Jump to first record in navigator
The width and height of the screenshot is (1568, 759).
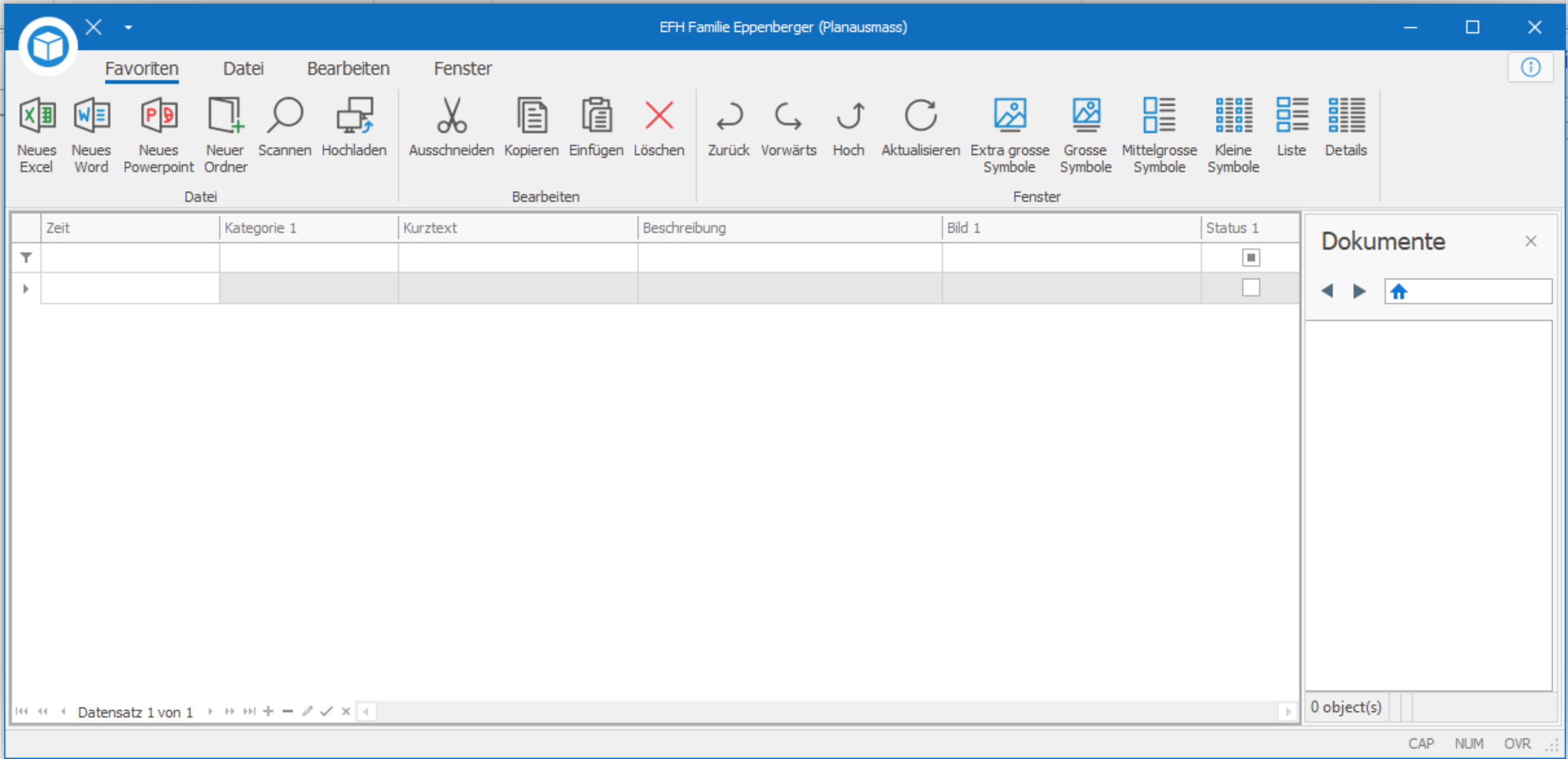pyautogui.click(x=22, y=711)
